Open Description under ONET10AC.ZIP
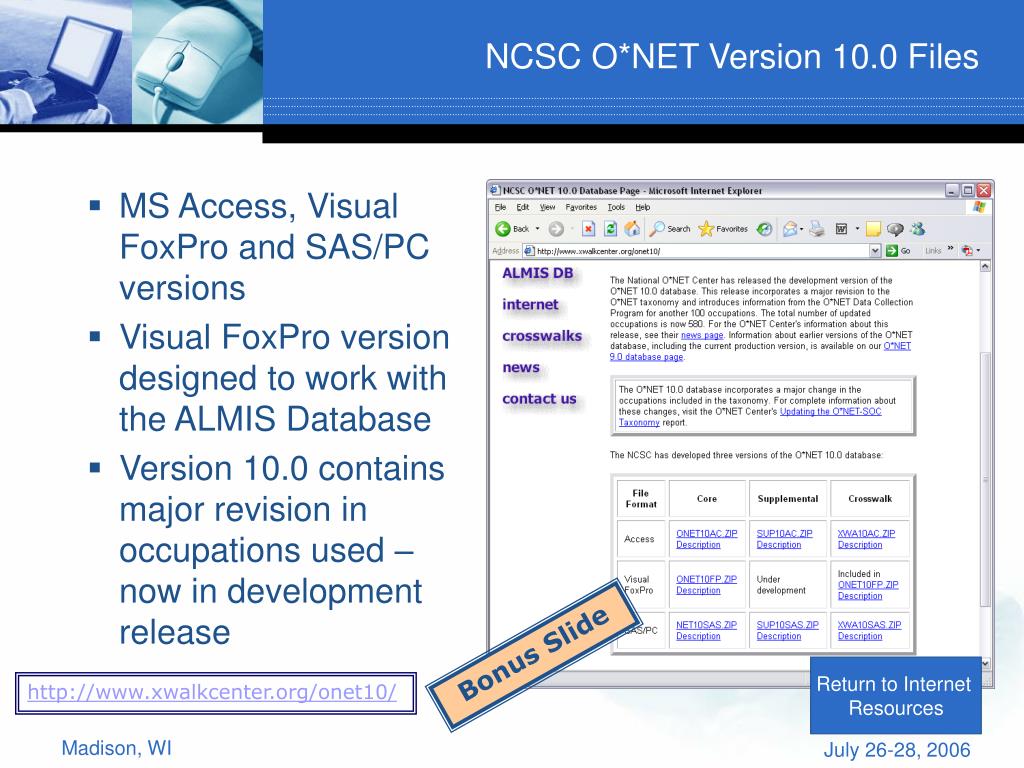1024x768 pixels. [698, 545]
